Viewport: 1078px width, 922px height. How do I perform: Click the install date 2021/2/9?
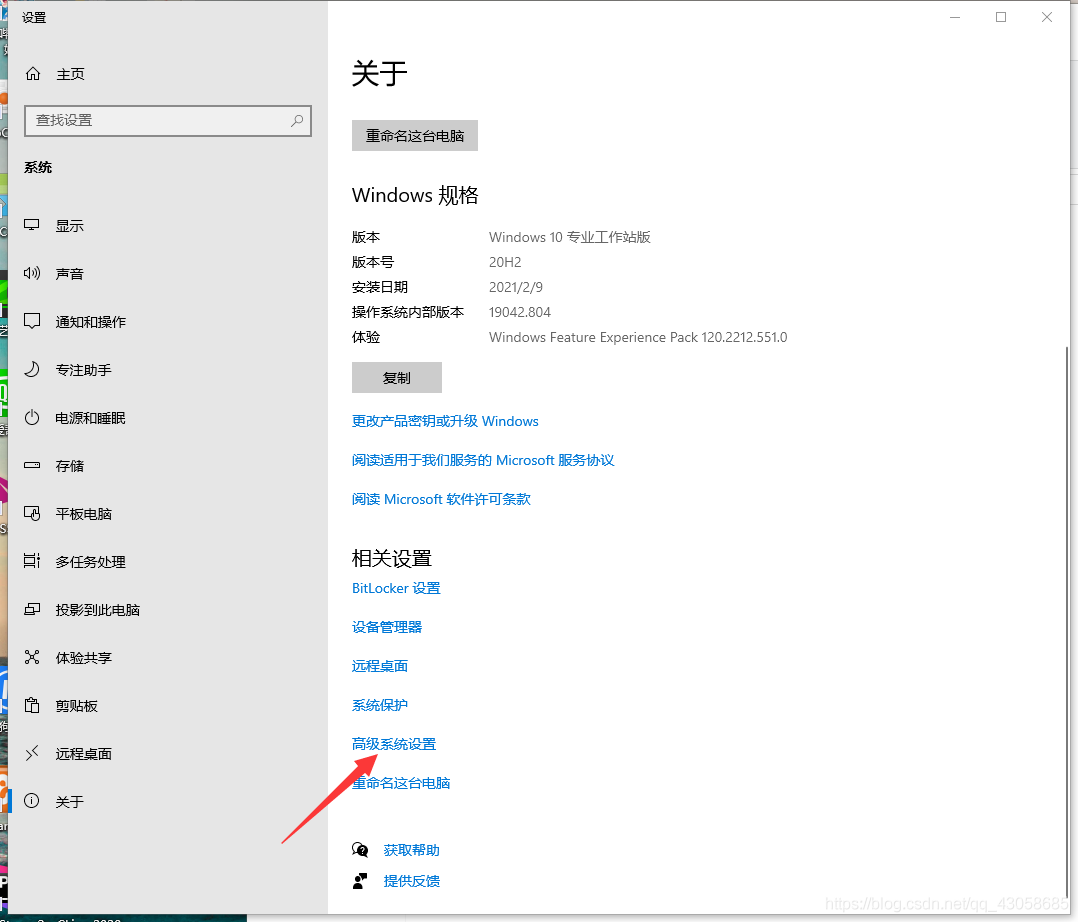click(x=516, y=287)
